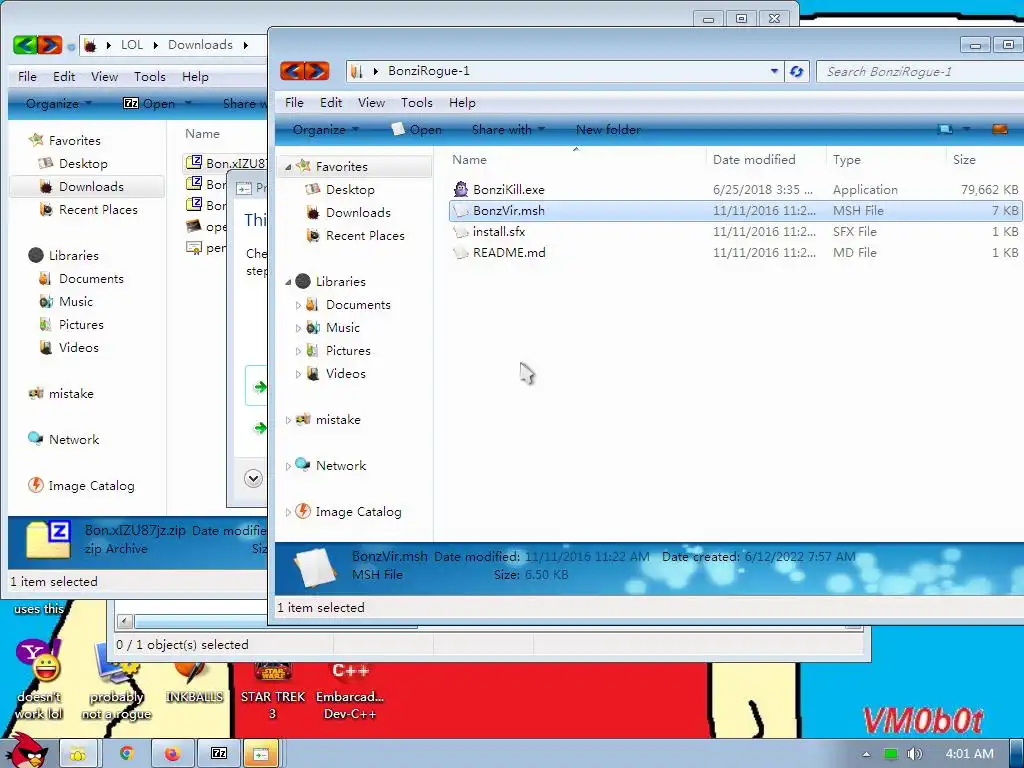Open 7-Zip from the taskbar

pos(219,754)
